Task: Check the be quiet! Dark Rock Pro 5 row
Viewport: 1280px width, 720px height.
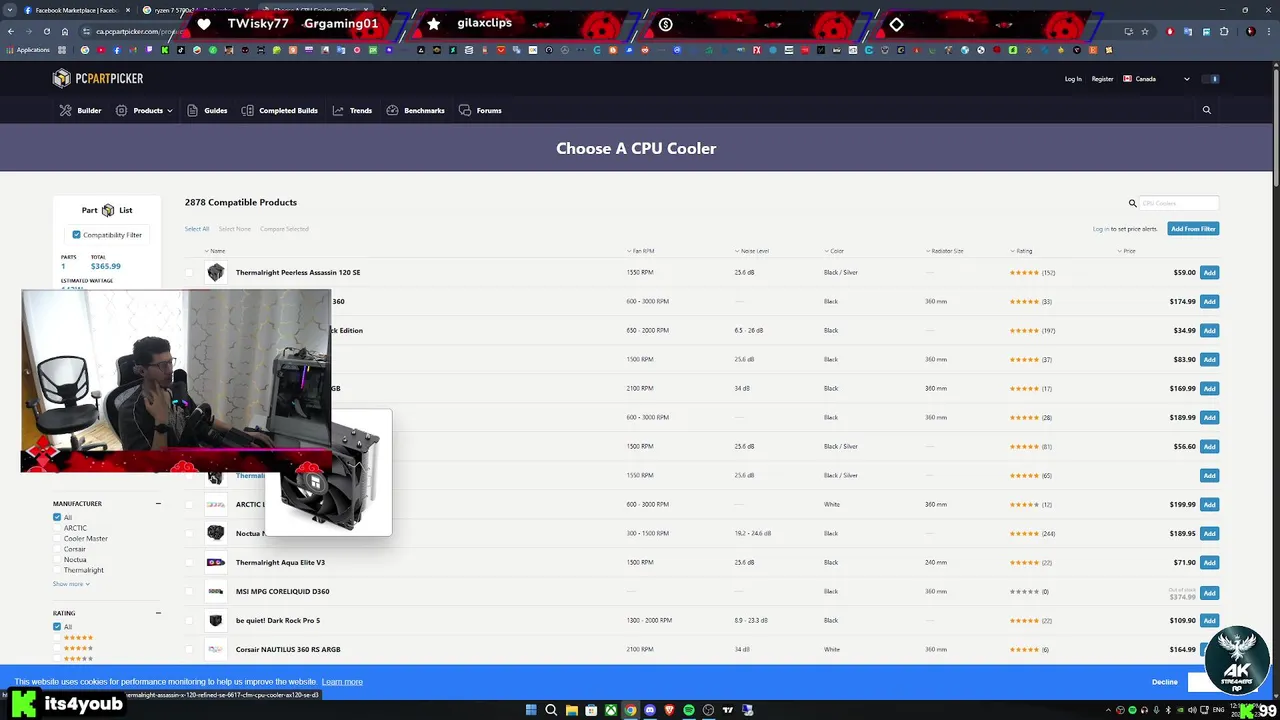Action: pos(189,621)
